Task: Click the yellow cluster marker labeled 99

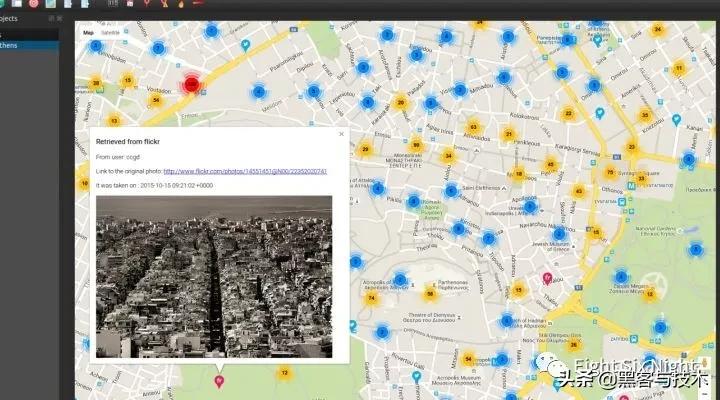Action: click(x=416, y=146)
